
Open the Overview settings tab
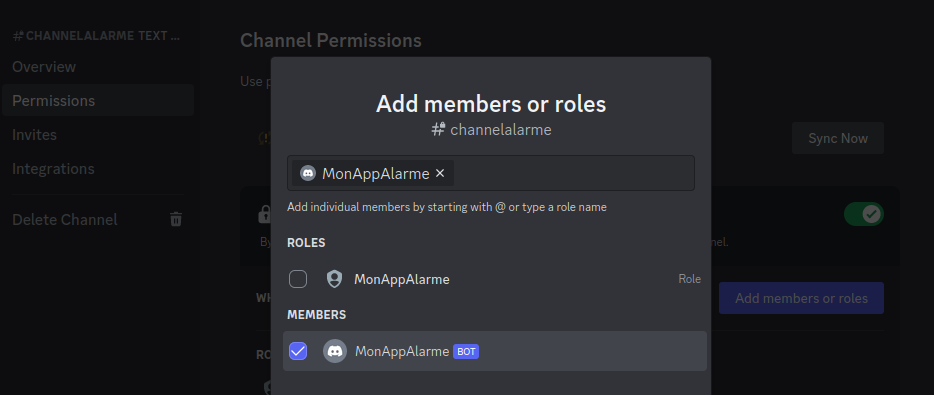click(44, 67)
